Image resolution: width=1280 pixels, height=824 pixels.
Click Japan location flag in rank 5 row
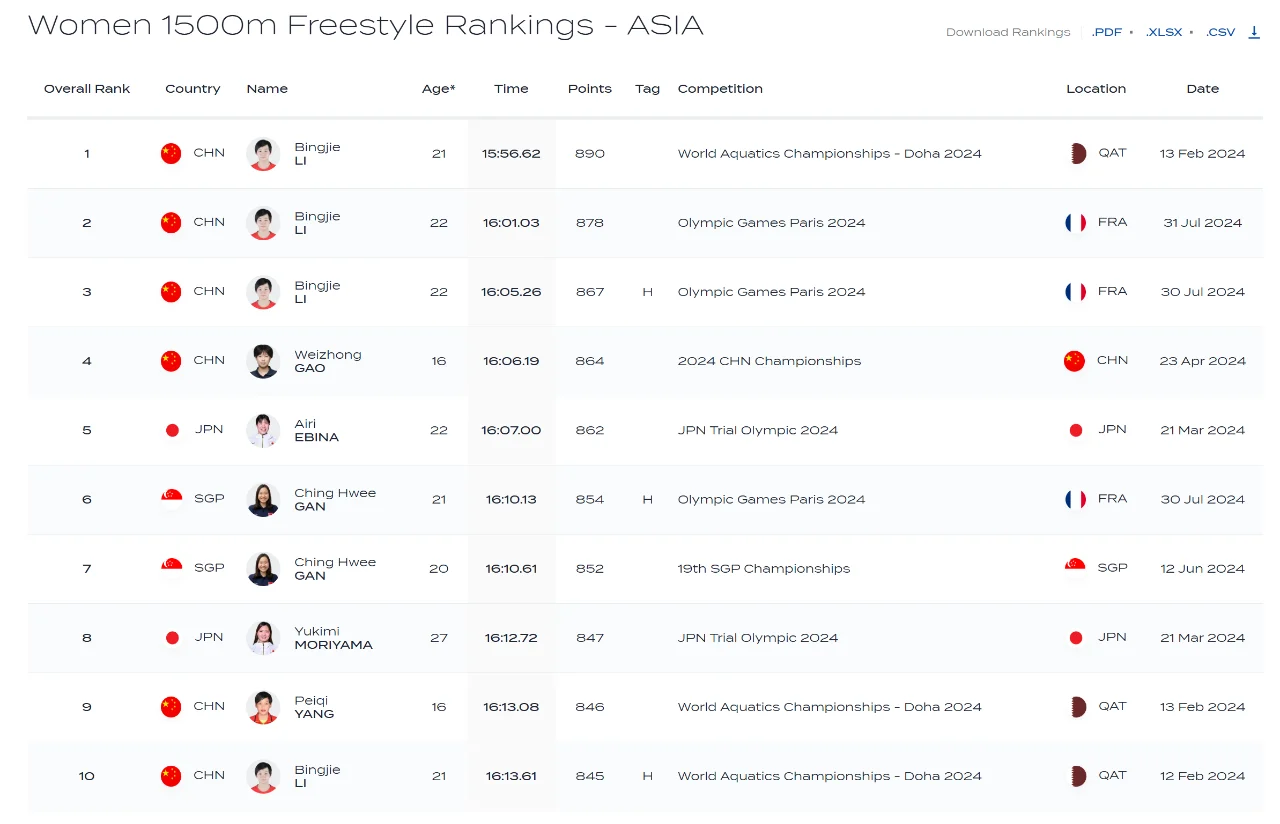pyautogui.click(x=1076, y=430)
